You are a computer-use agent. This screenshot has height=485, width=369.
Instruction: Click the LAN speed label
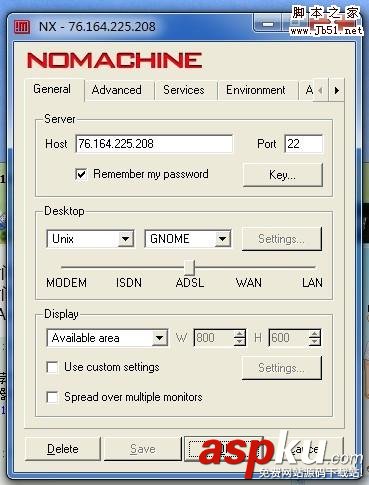[312, 283]
